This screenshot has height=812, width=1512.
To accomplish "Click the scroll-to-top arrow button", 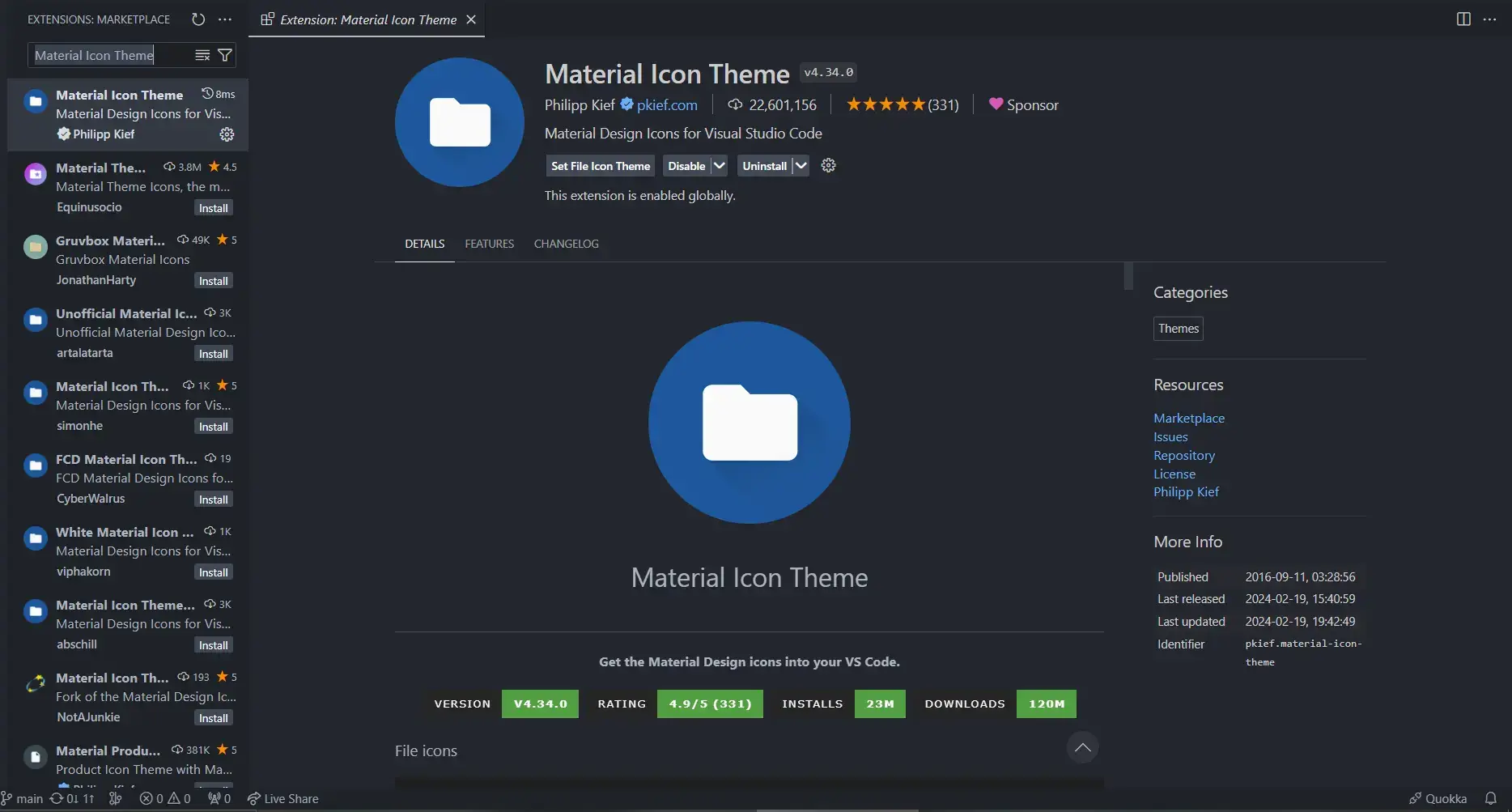I will [1082, 747].
